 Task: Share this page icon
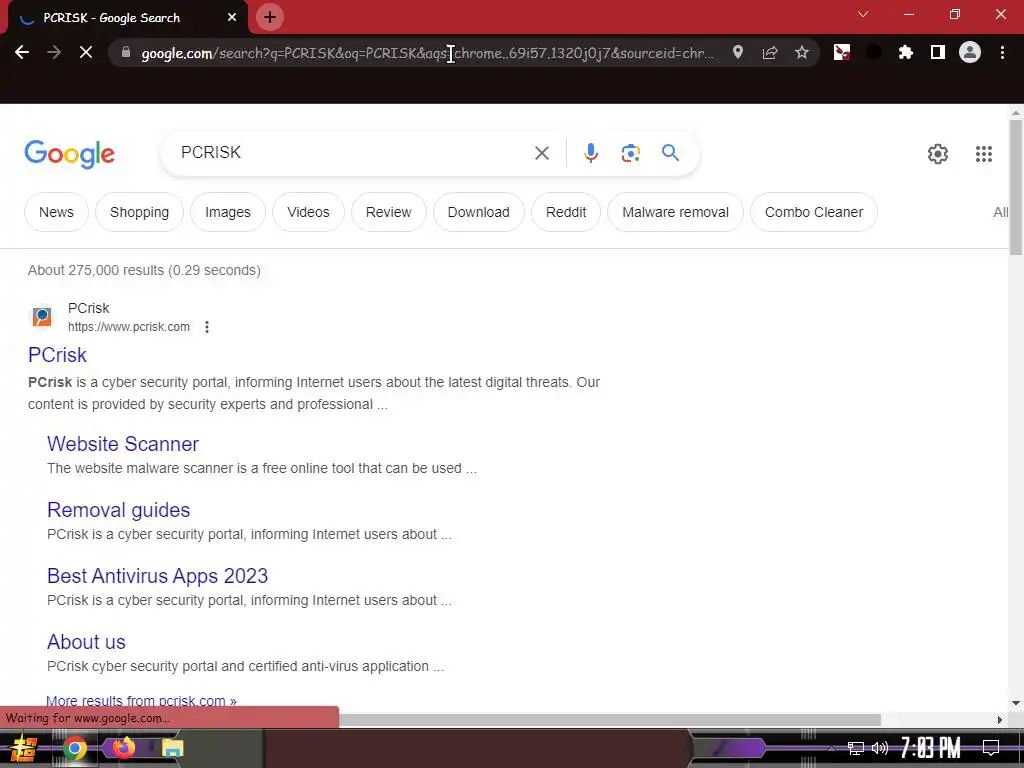pyautogui.click(x=770, y=52)
